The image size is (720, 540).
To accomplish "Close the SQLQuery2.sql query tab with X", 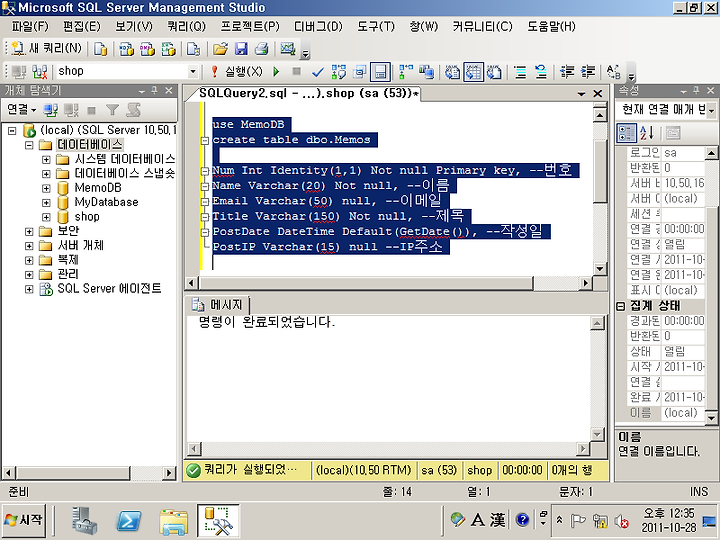I will pyautogui.click(x=598, y=94).
